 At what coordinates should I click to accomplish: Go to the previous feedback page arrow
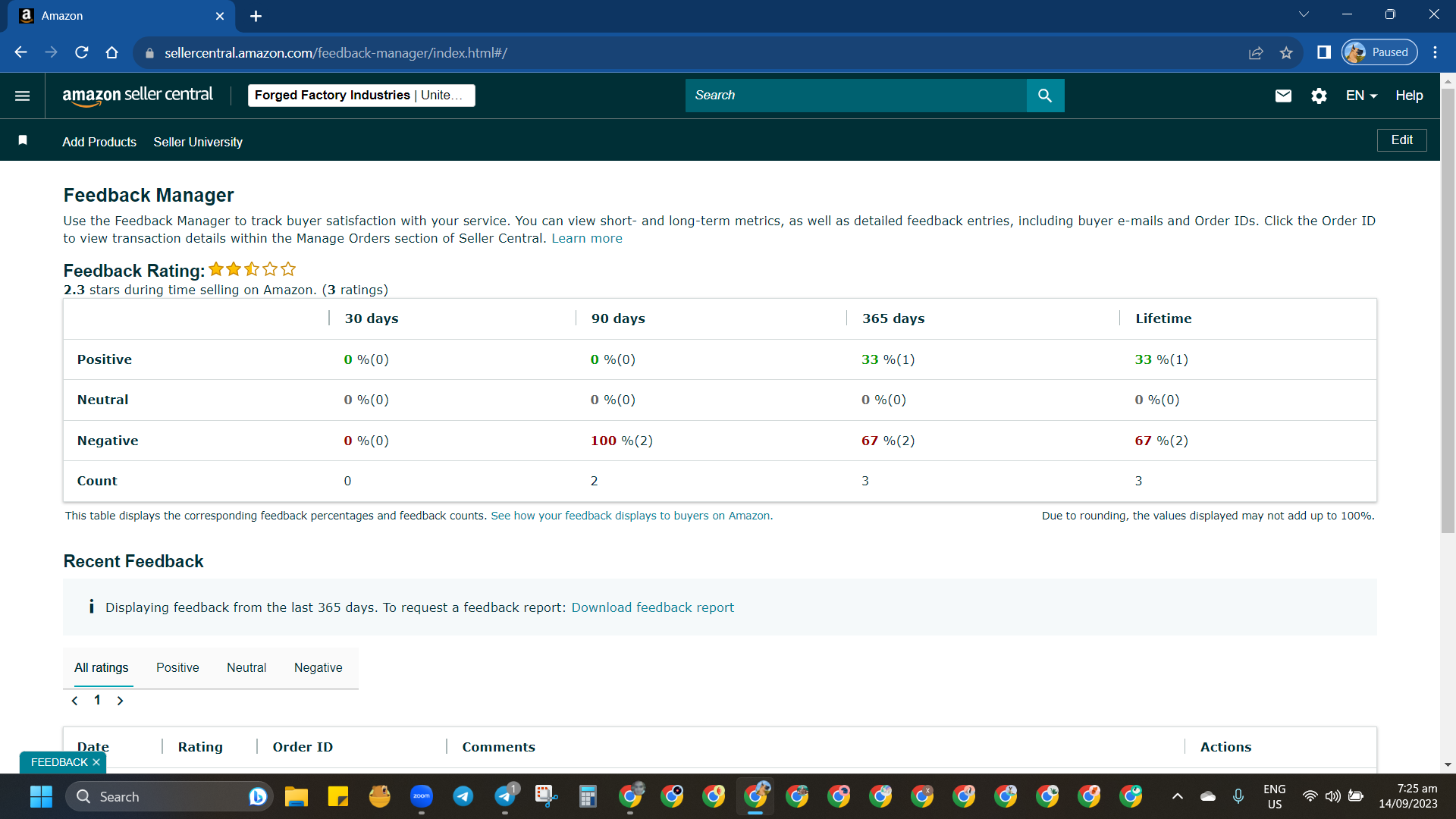click(x=74, y=701)
